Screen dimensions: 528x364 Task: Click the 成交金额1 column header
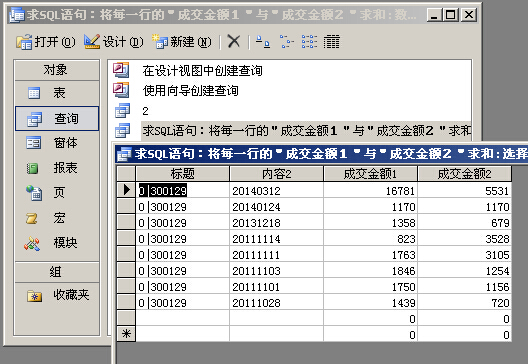coord(370,174)
